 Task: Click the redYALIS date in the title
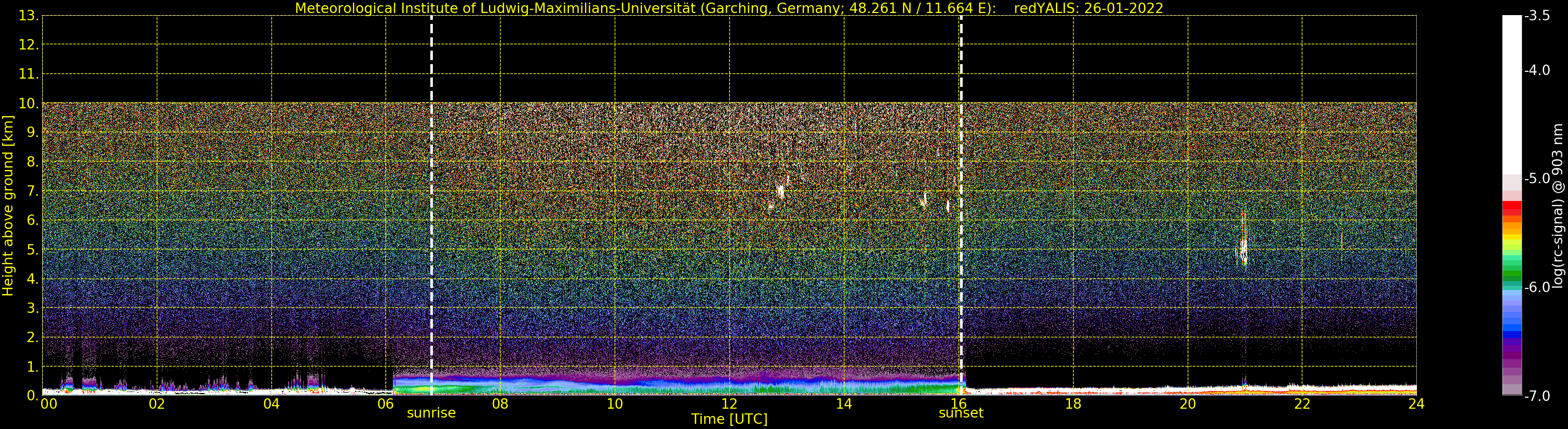click(x=1088, y=8)
